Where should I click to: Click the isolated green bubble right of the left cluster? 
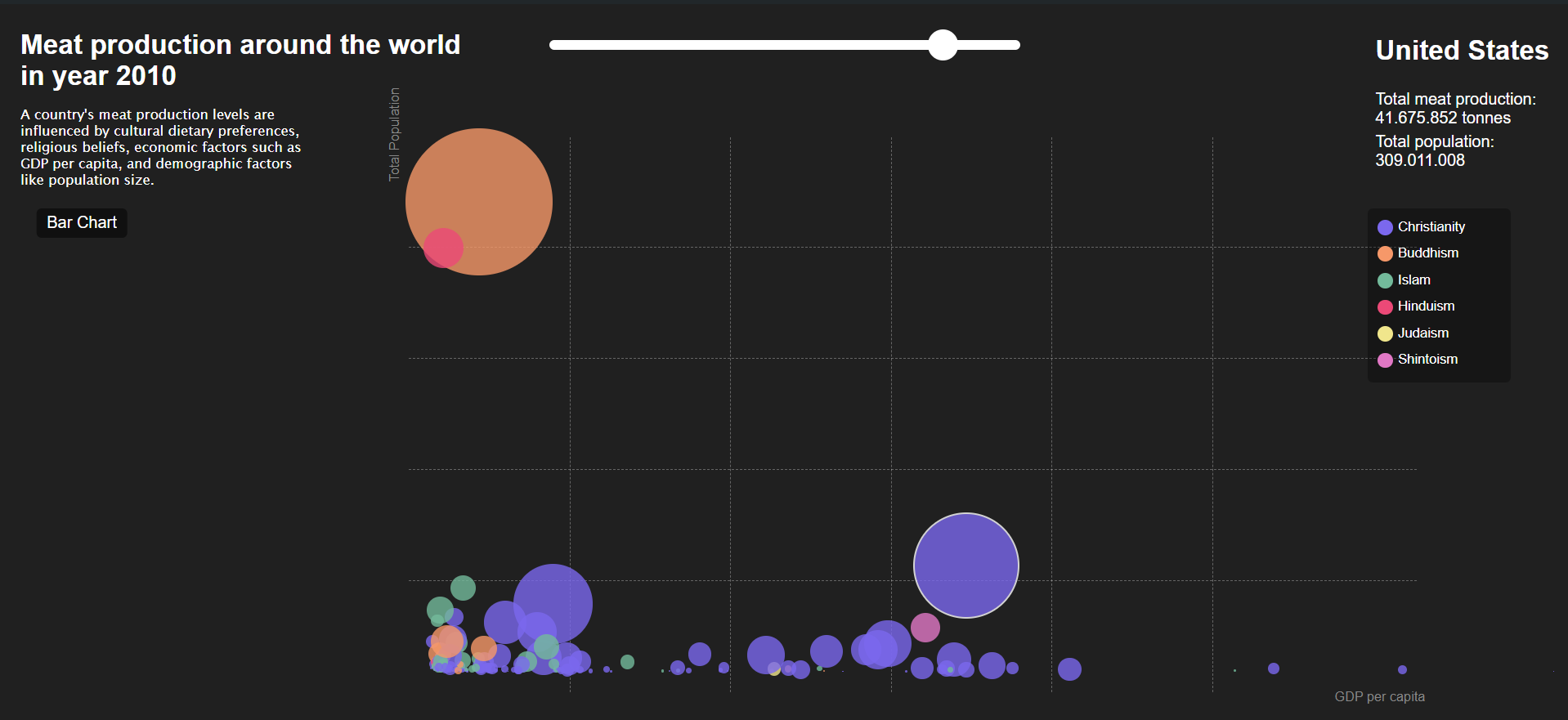click(627, 662)
